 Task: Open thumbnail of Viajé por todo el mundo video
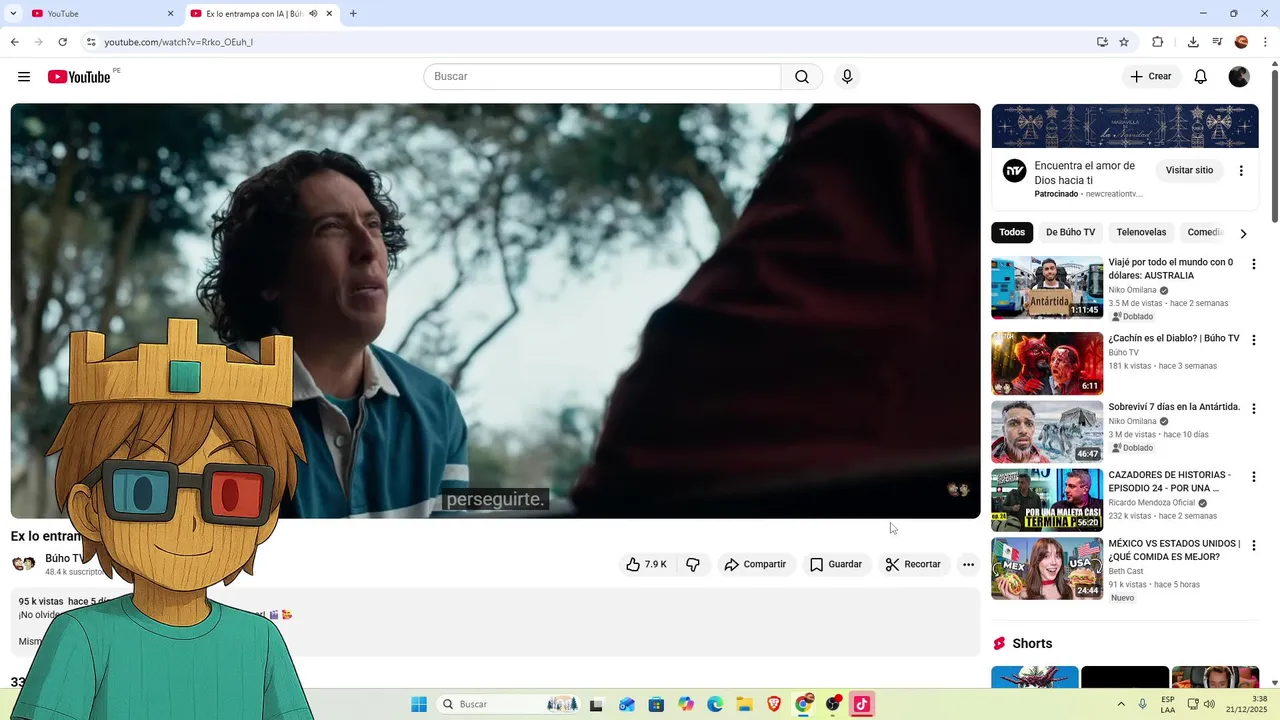point(1047,288)
